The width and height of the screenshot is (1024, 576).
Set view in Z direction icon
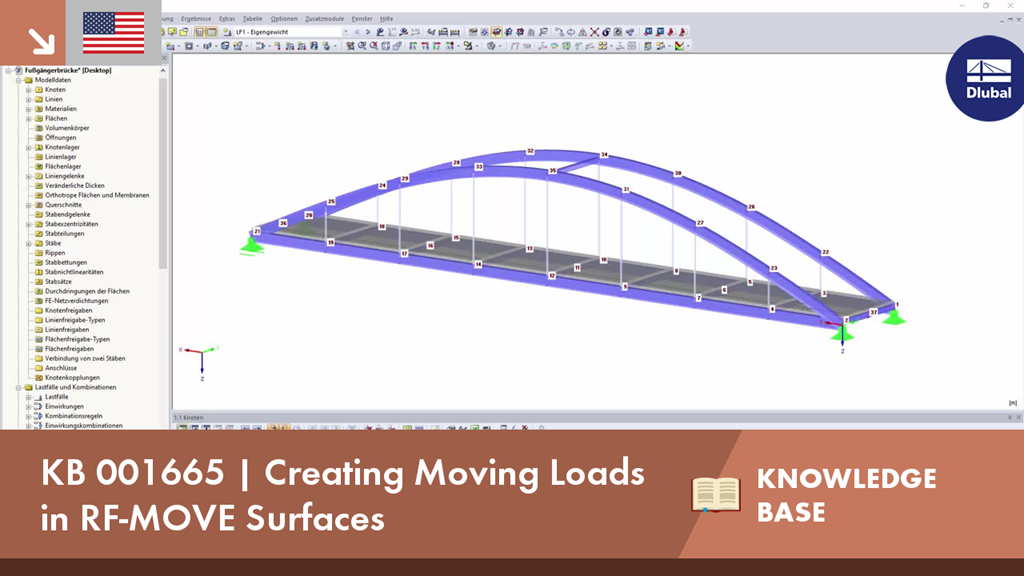[437, 46]
